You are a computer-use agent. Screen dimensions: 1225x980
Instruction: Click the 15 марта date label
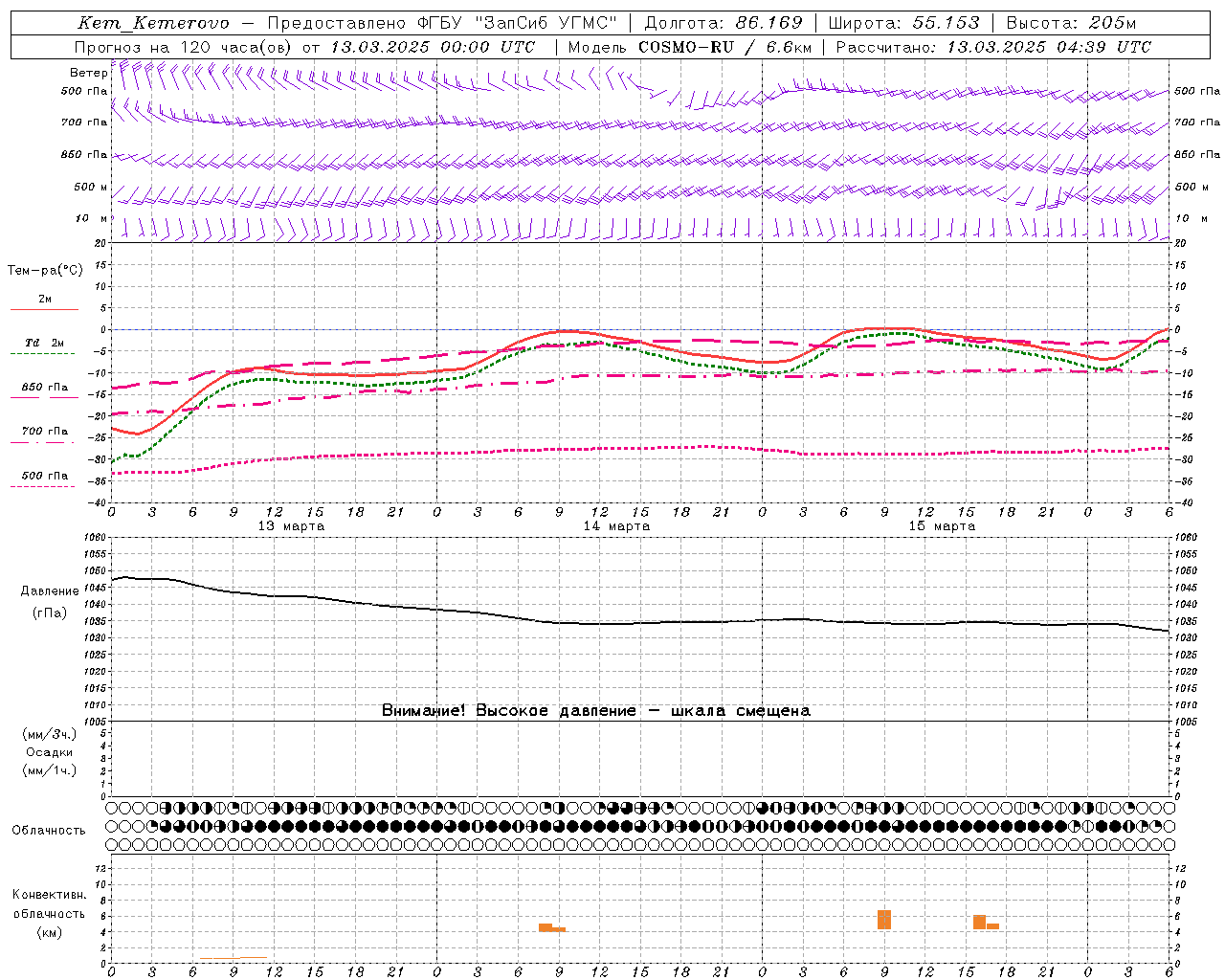[x=942, y=526]
